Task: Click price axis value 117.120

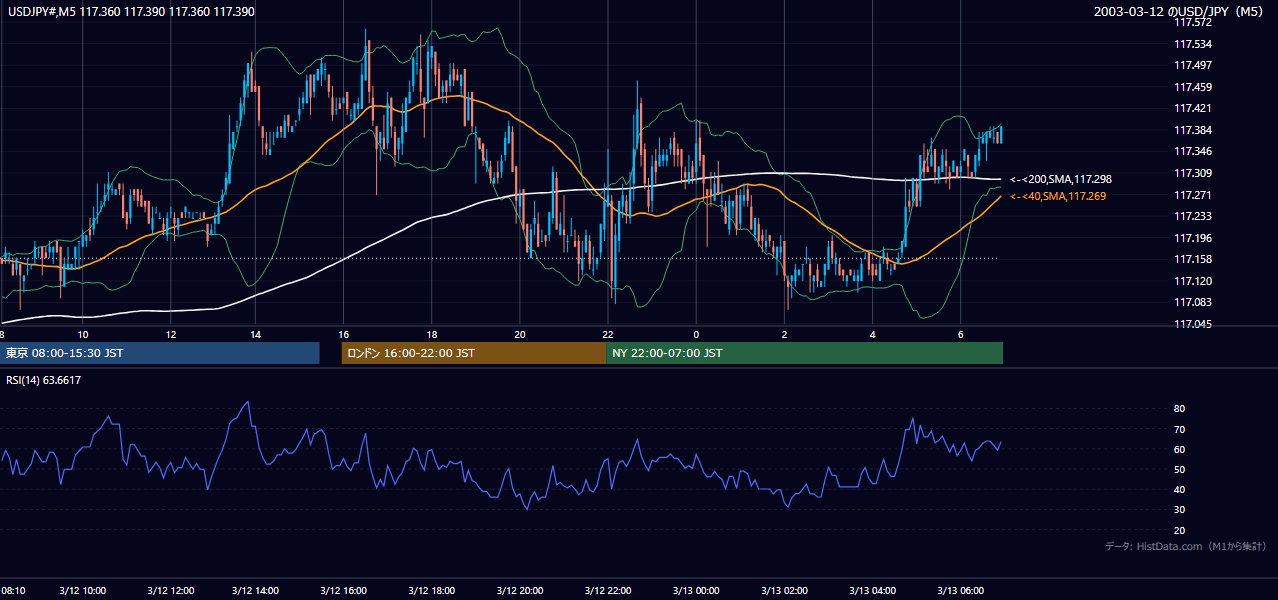Action: (x=1193, y=281)
